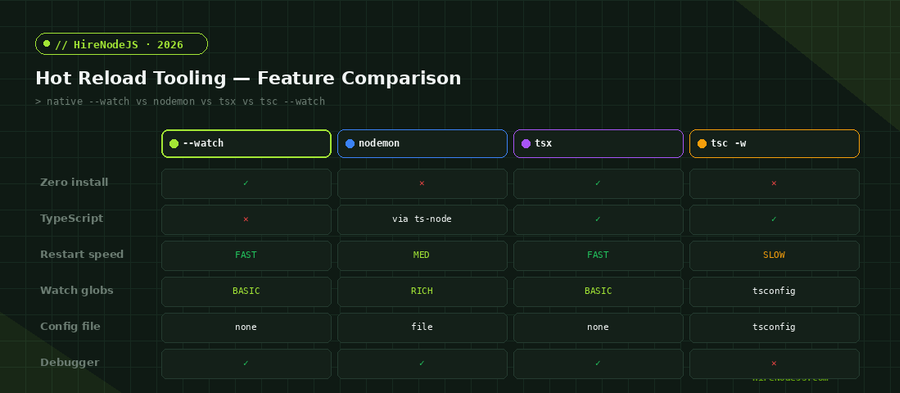Click the Debugger row label
Viewport: 900px width, 393px height.
point(69,363)
